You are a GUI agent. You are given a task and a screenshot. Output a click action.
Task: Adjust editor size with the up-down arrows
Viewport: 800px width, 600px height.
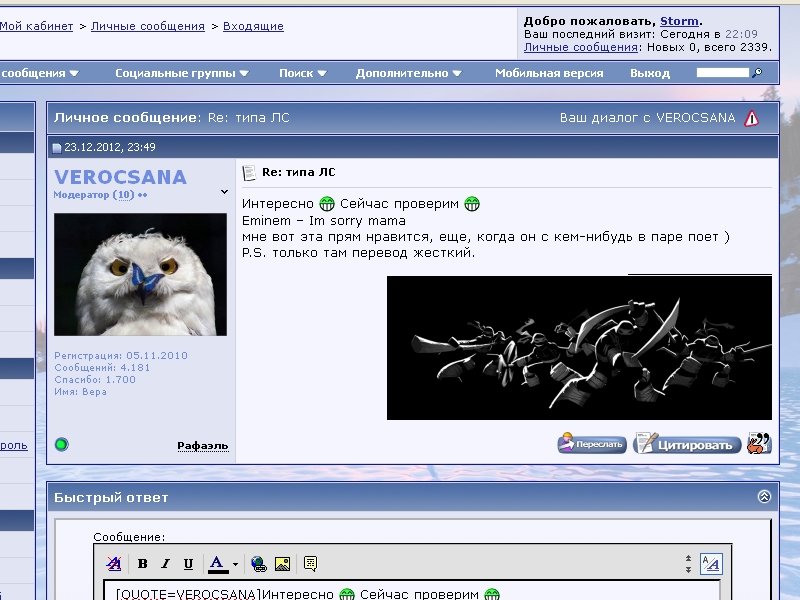pyautogui.click(x=688, y=564)
